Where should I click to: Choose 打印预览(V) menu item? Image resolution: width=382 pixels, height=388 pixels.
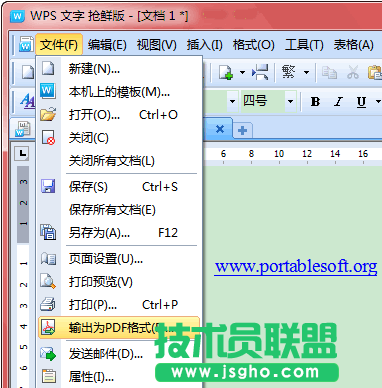tap(119, 282)
